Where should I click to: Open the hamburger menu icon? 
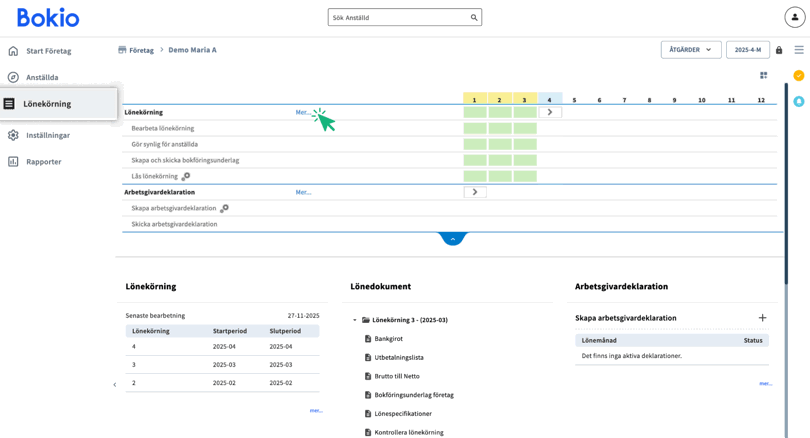coord(799,50)
